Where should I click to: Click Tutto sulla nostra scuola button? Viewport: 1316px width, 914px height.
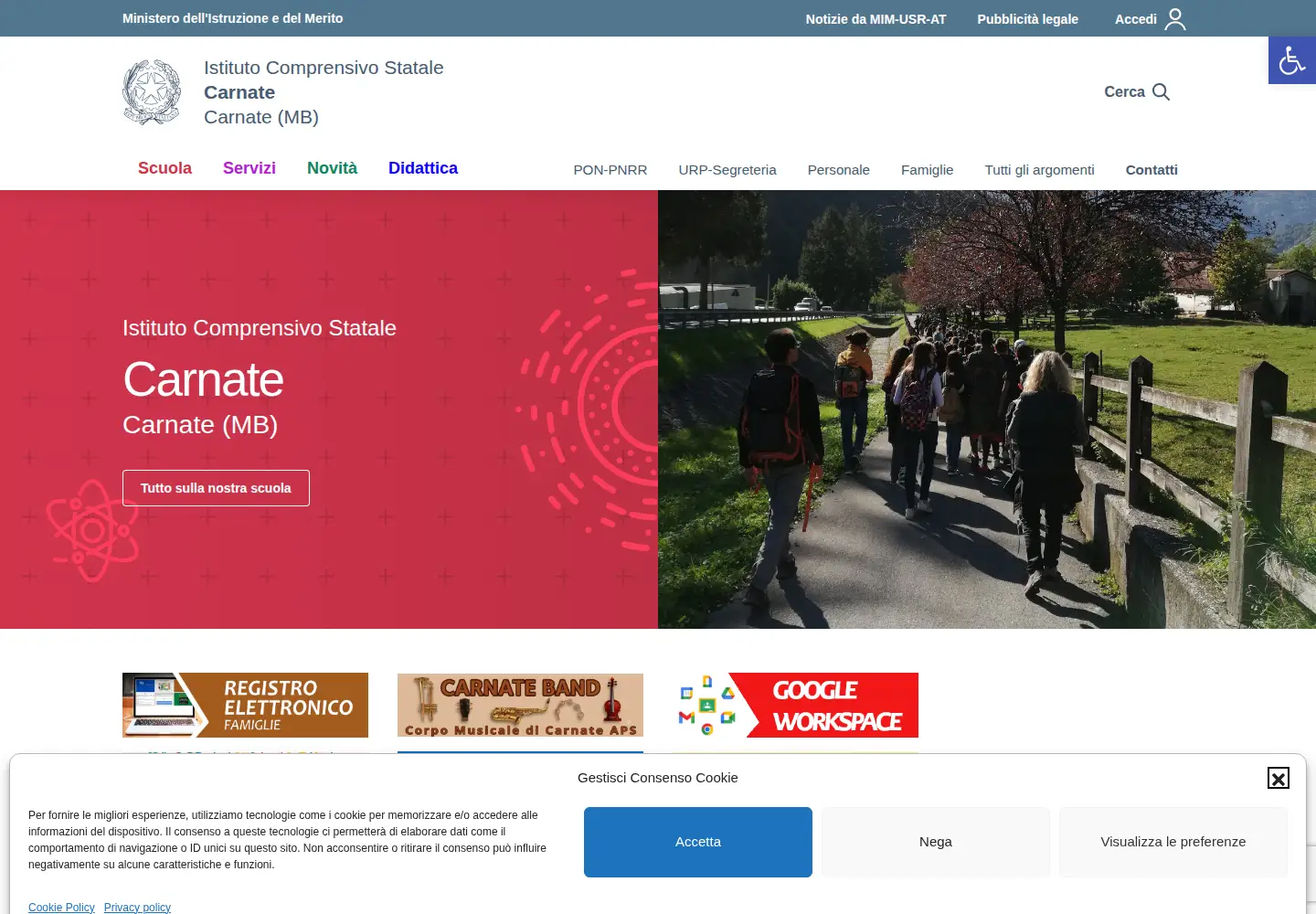(x=216, y=488)
